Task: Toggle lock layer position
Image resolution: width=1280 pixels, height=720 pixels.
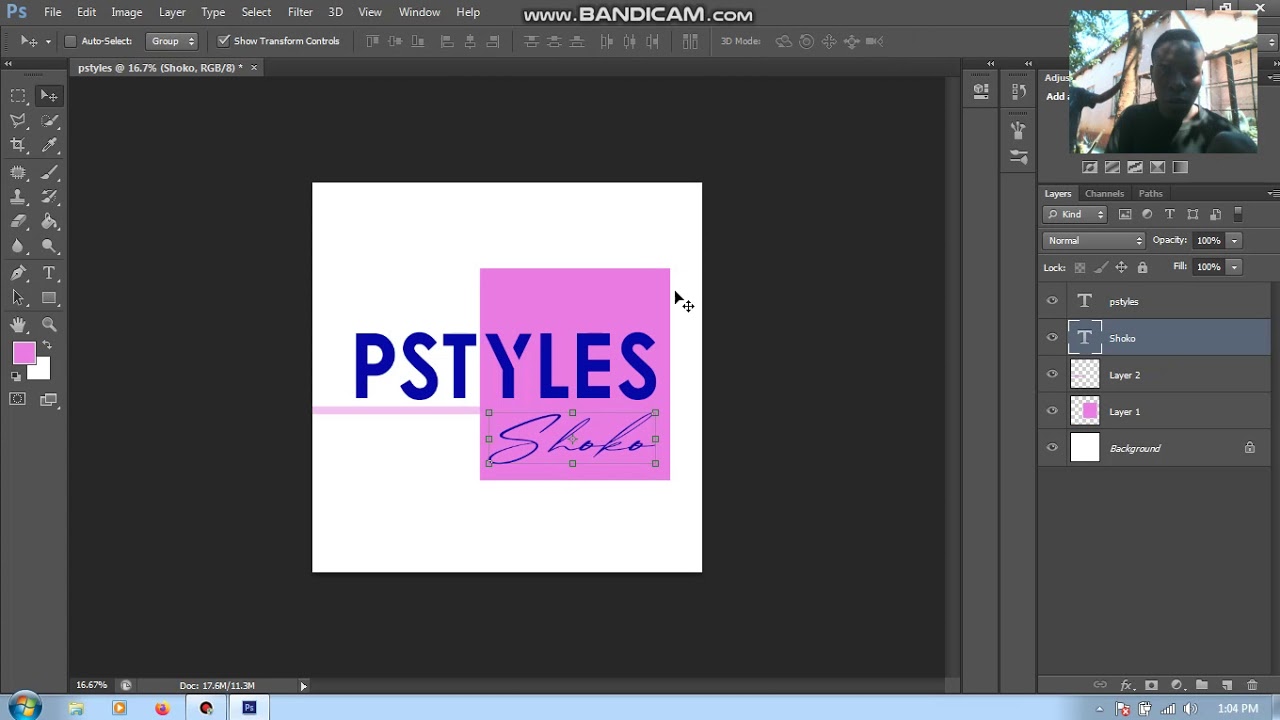Action: (x=1121, y=267)
